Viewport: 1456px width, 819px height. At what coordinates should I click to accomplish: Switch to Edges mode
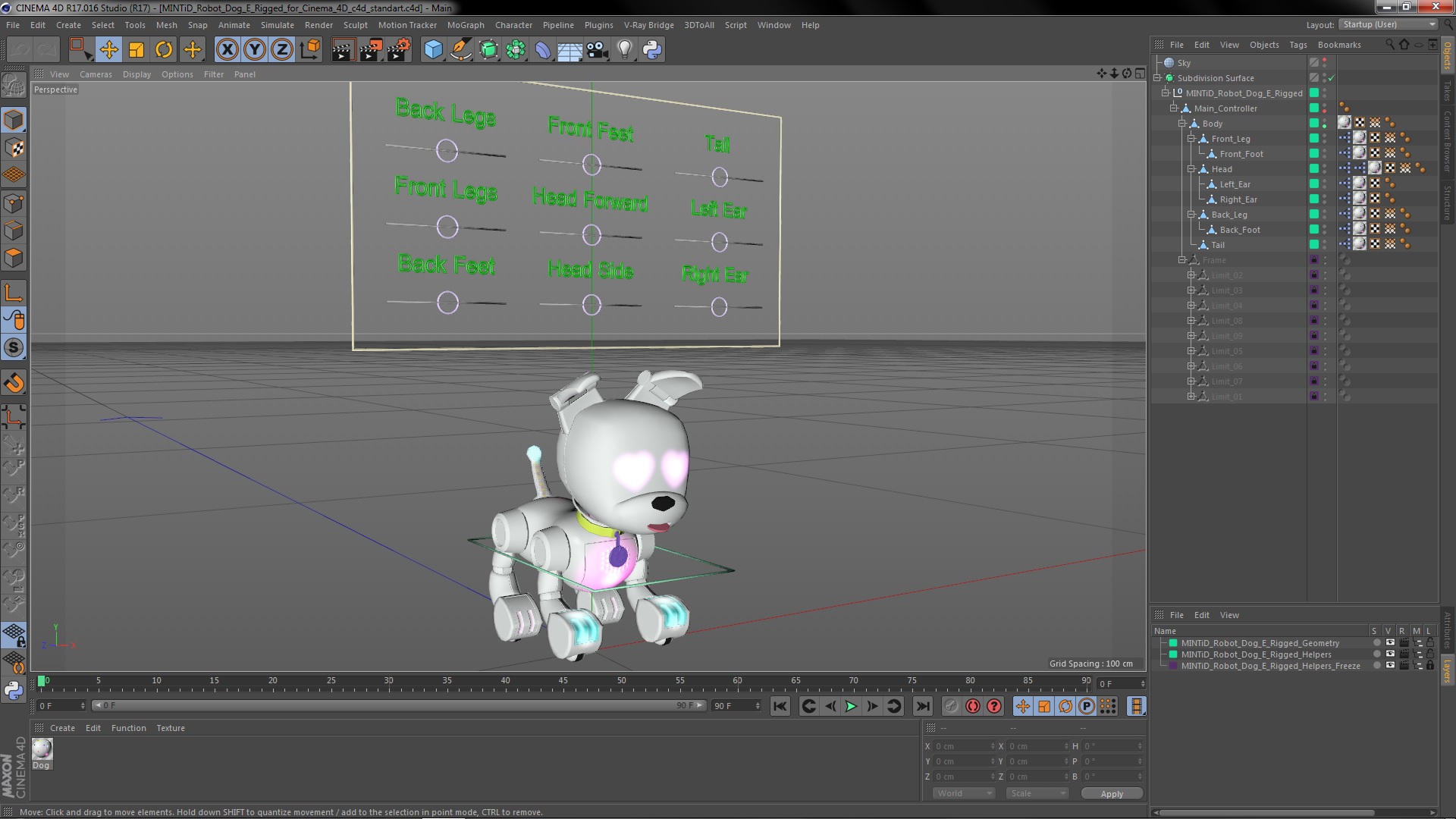point(14,231)
